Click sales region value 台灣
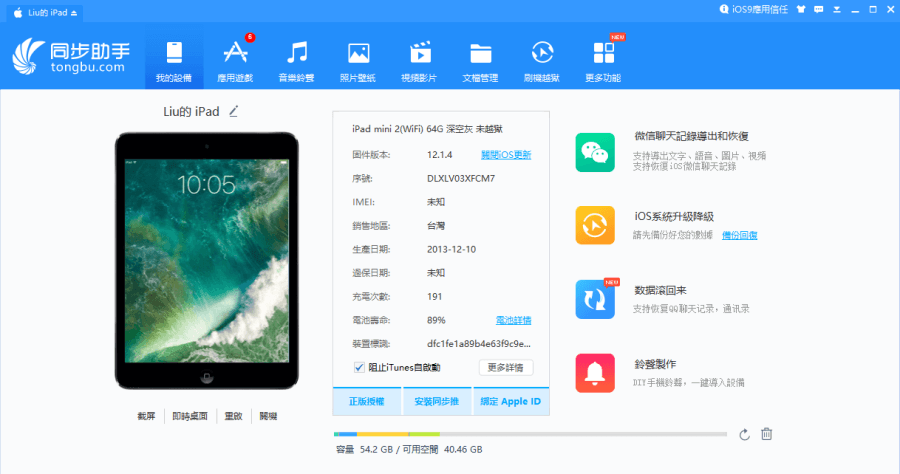900x474 pixels. [x=436, y=226]
